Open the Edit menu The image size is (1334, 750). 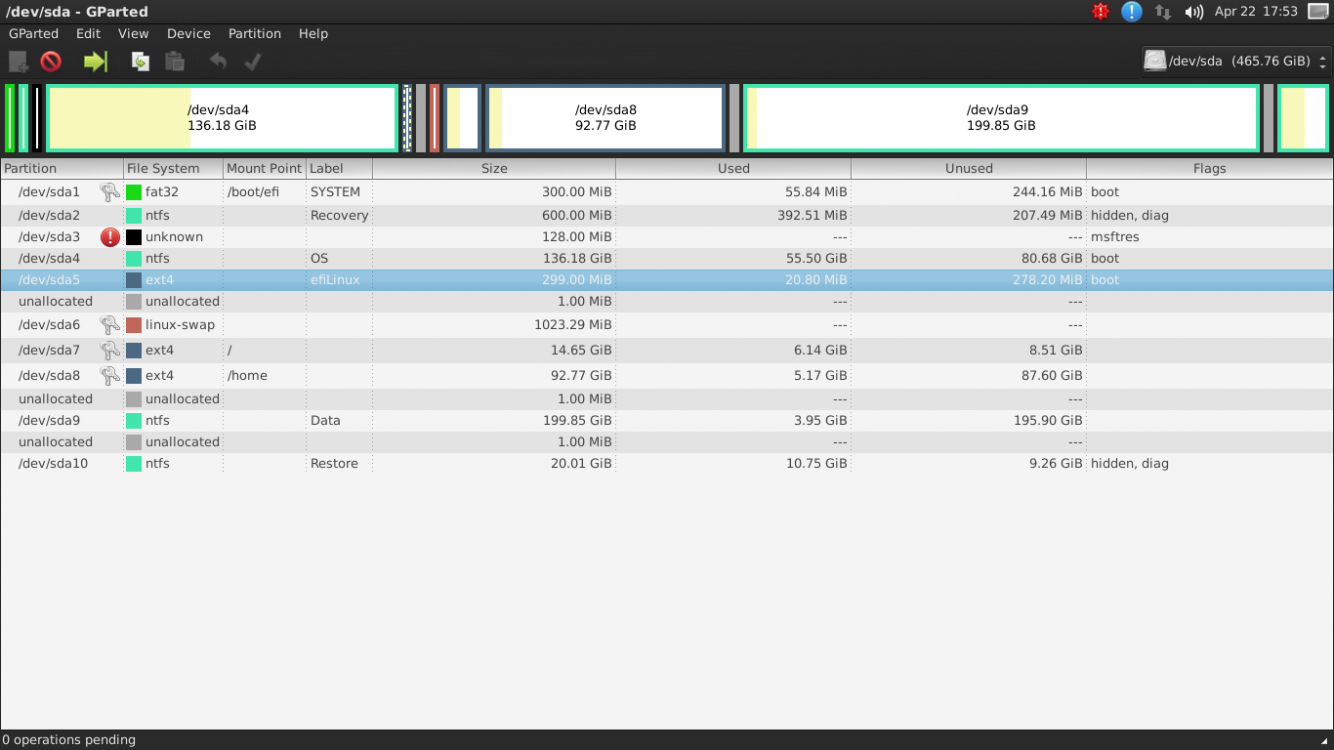click(88, 33)
